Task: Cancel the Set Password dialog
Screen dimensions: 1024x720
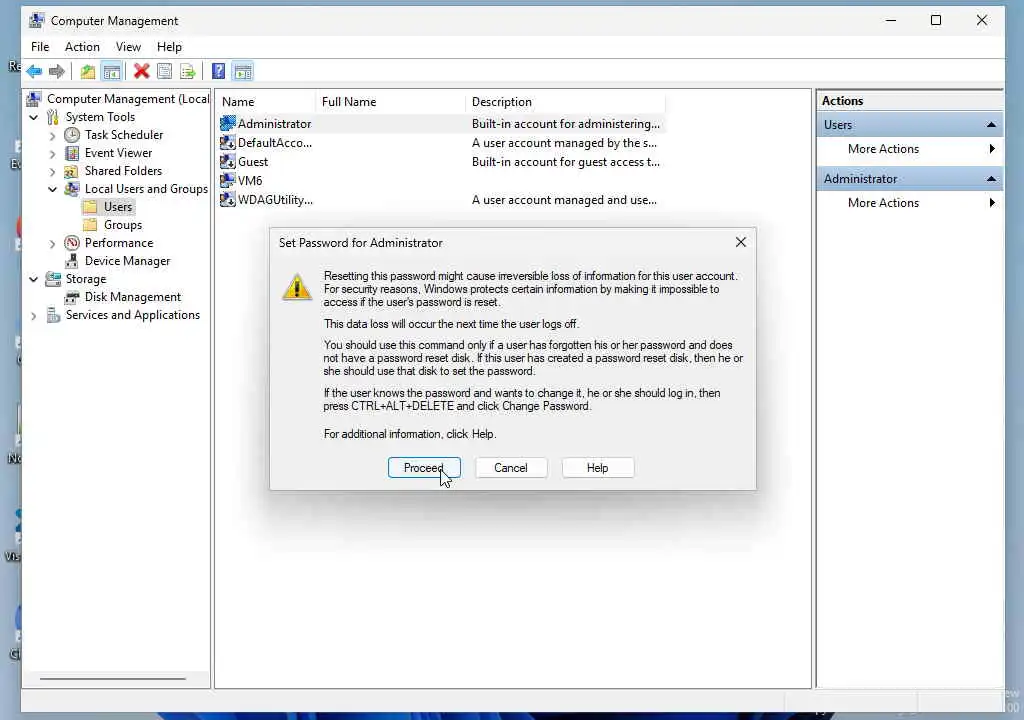Action: coord(511,468)
